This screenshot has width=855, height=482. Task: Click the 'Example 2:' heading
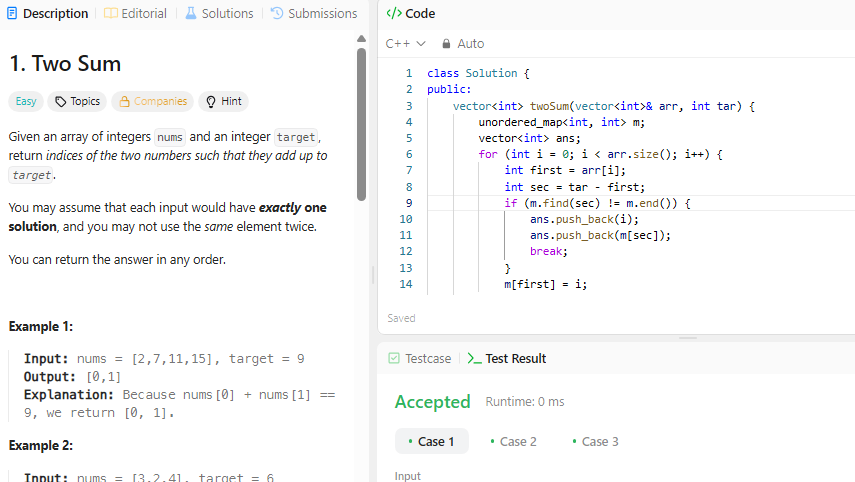click(41, 445)
